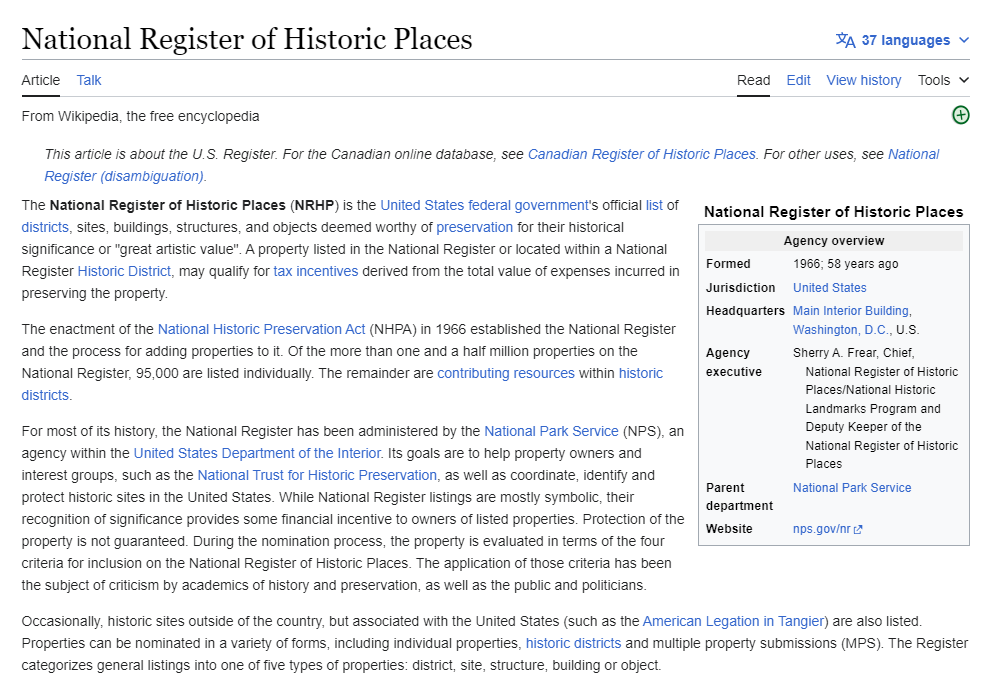Click the 'Headquarters' infobox label
Screen dimensions: 994x674
coord(746,311)
